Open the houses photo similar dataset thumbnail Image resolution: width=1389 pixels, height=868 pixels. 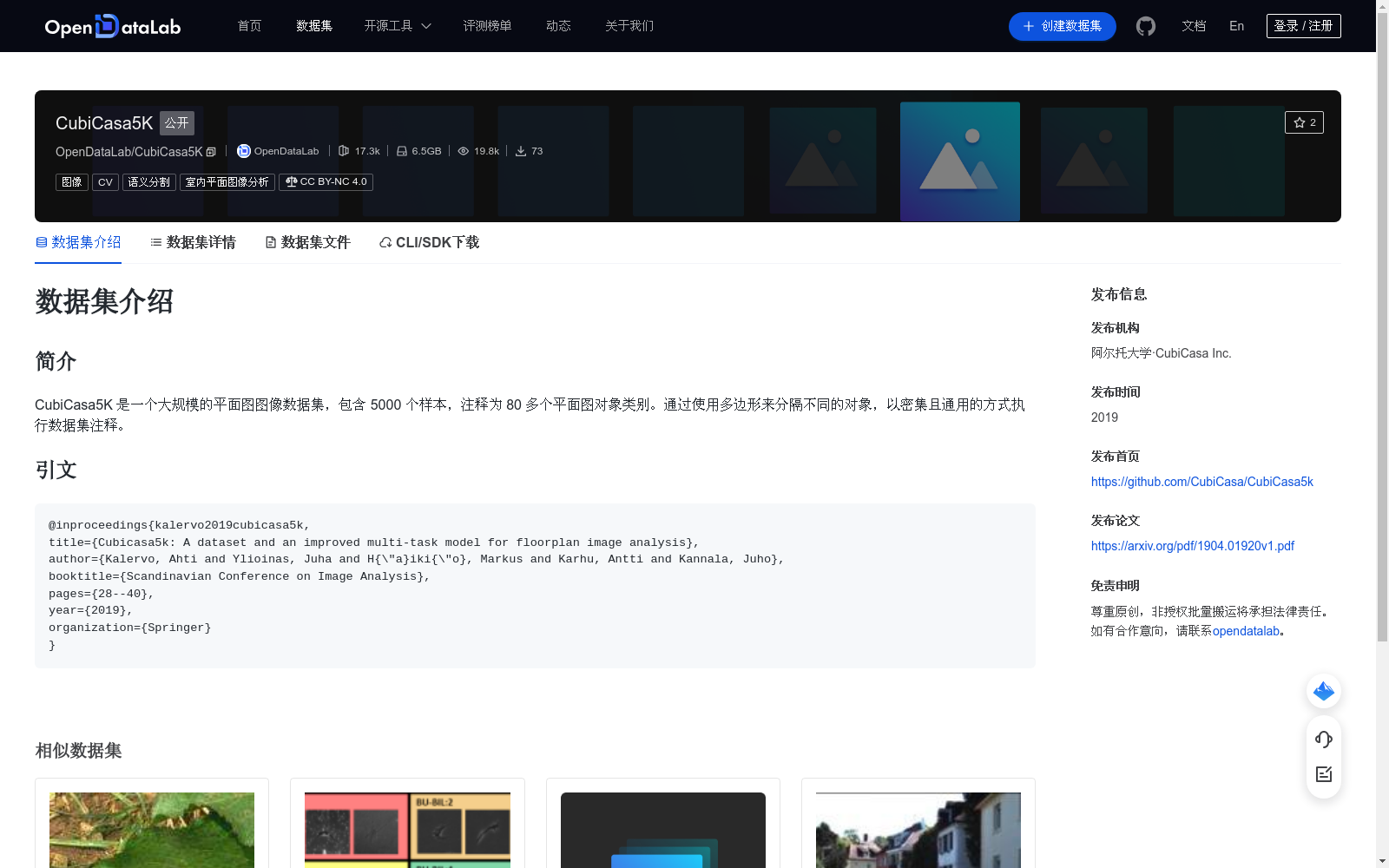pos(918,830)
